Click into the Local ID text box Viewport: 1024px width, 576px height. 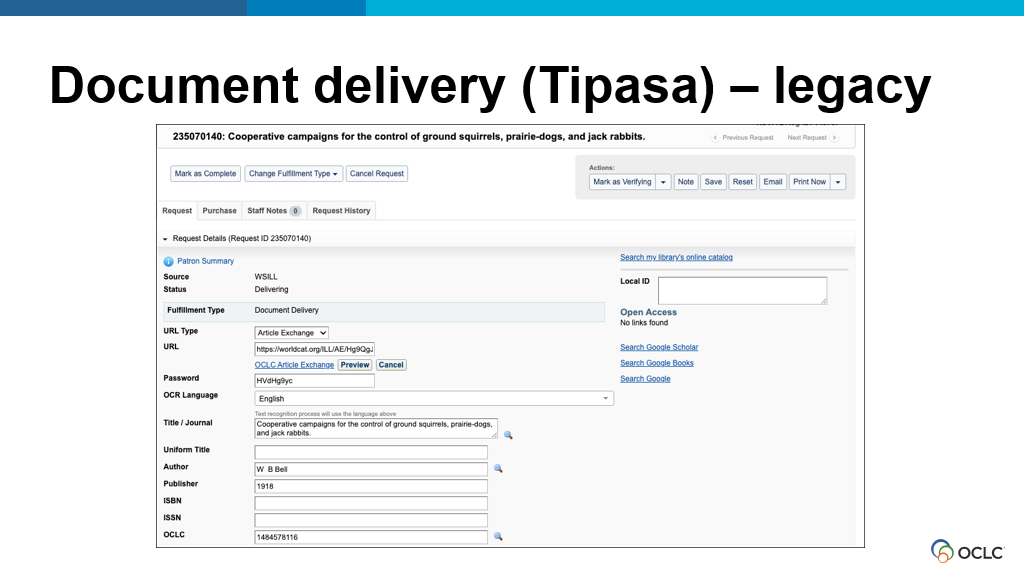click(743, 291)
